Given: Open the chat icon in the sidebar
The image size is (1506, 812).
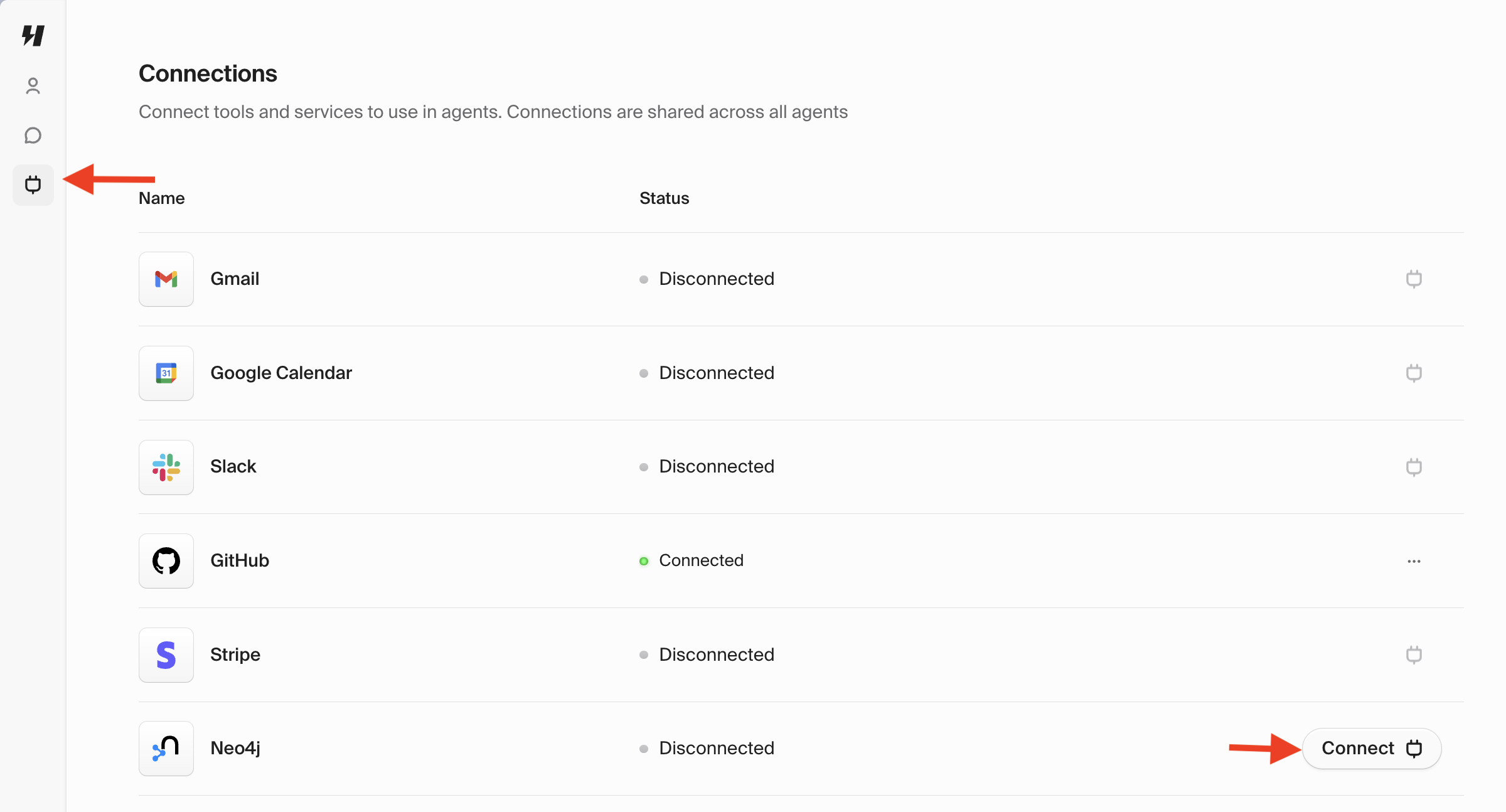Looking at the screenshot, I should click(33, 135).
